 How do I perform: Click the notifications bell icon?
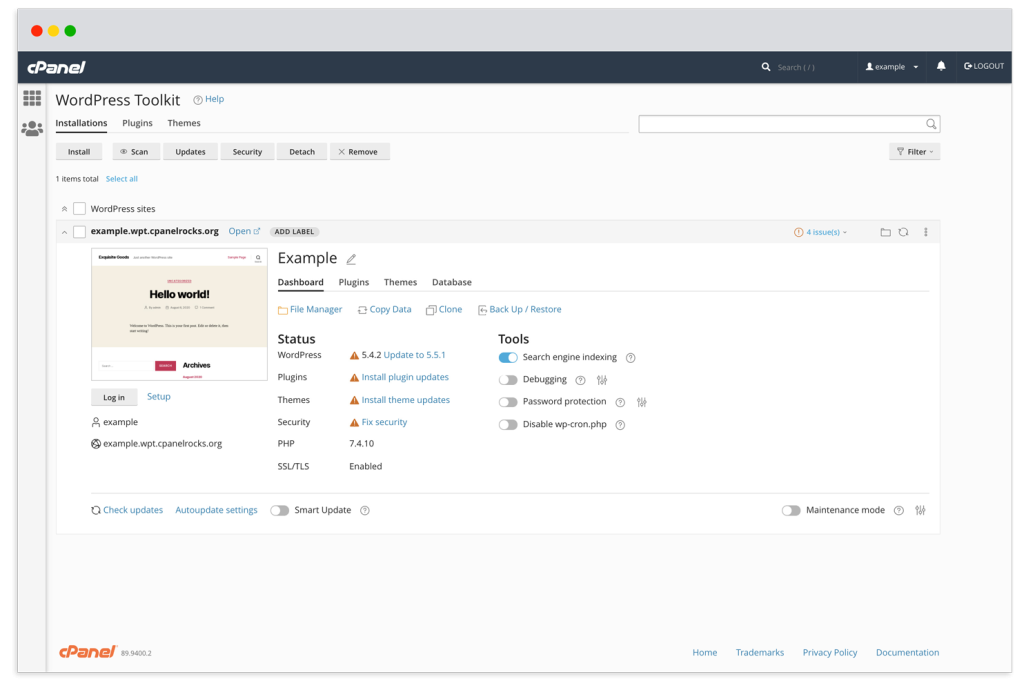940,66
